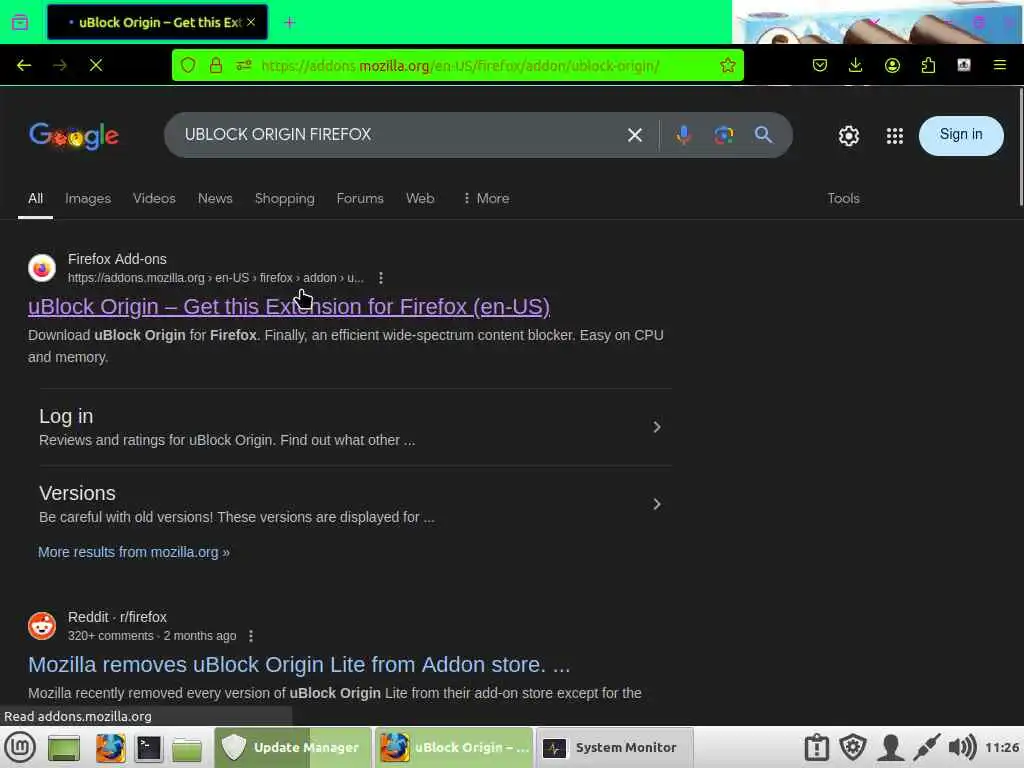This screenshot has height=768, width=1024.
Task: Open Firefox account icon
Action: tap(892, 65)
